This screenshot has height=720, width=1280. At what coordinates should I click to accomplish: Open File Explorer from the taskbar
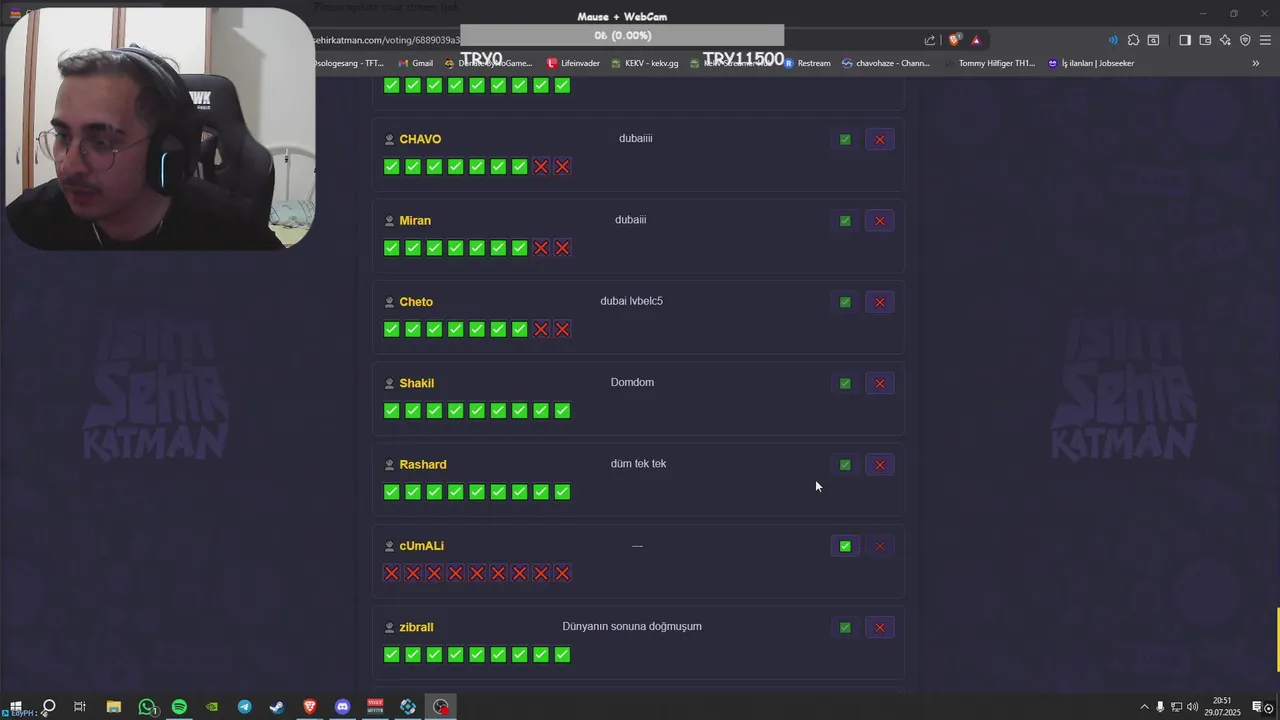pyautogui.click(x=114, y=707)
